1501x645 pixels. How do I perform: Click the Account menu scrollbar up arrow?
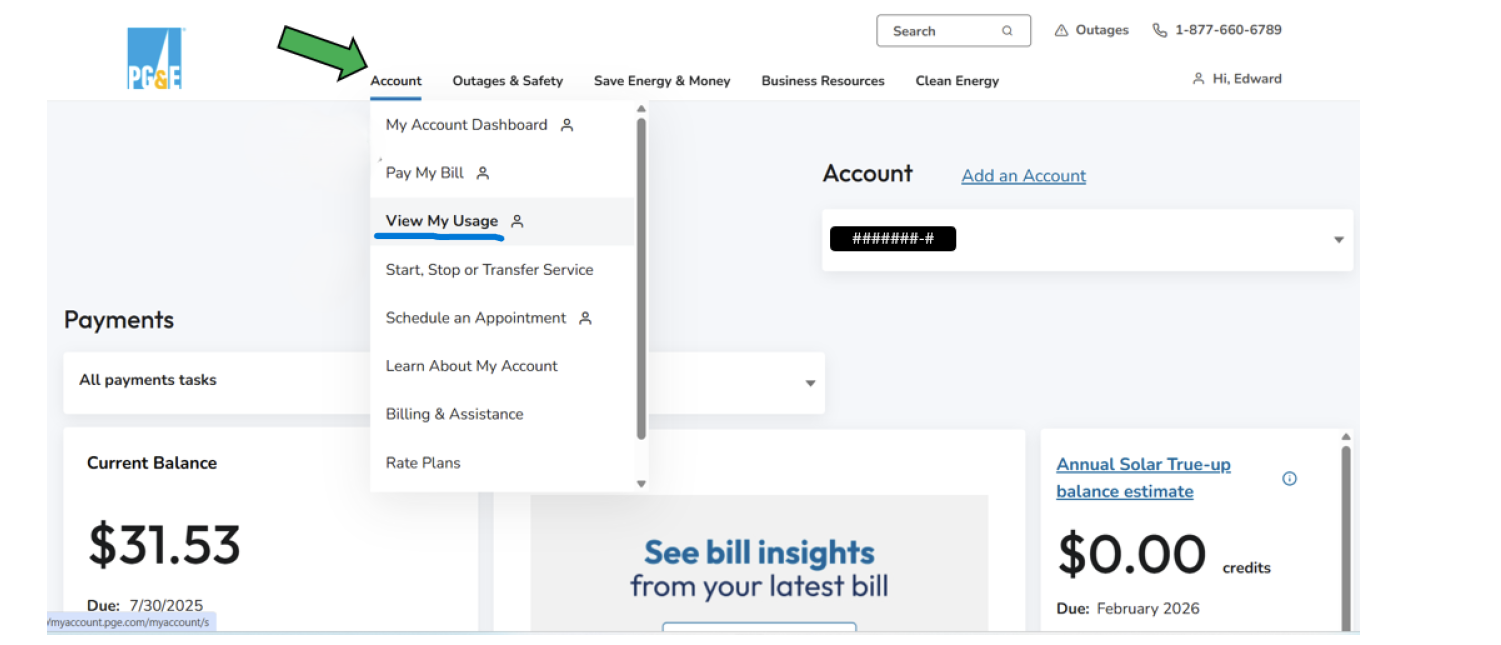[x=641, y=108]
